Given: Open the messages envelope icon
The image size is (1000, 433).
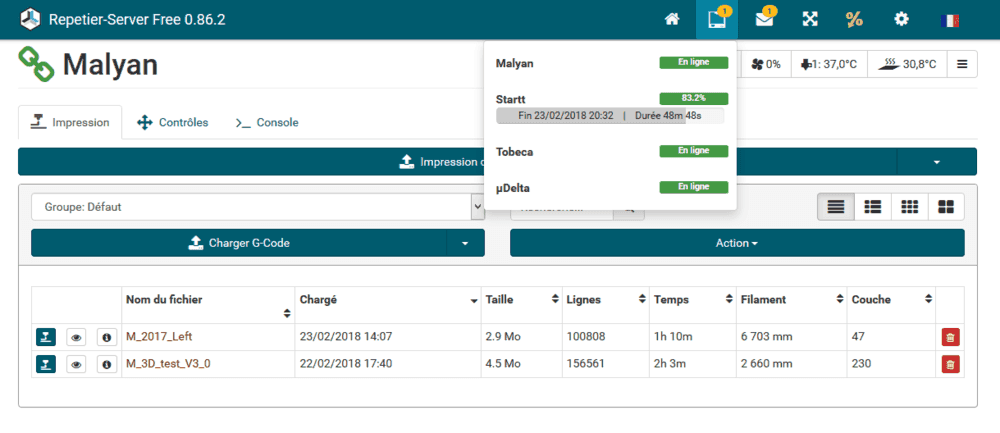Looking at the screenshot, I should click(764, 20).
